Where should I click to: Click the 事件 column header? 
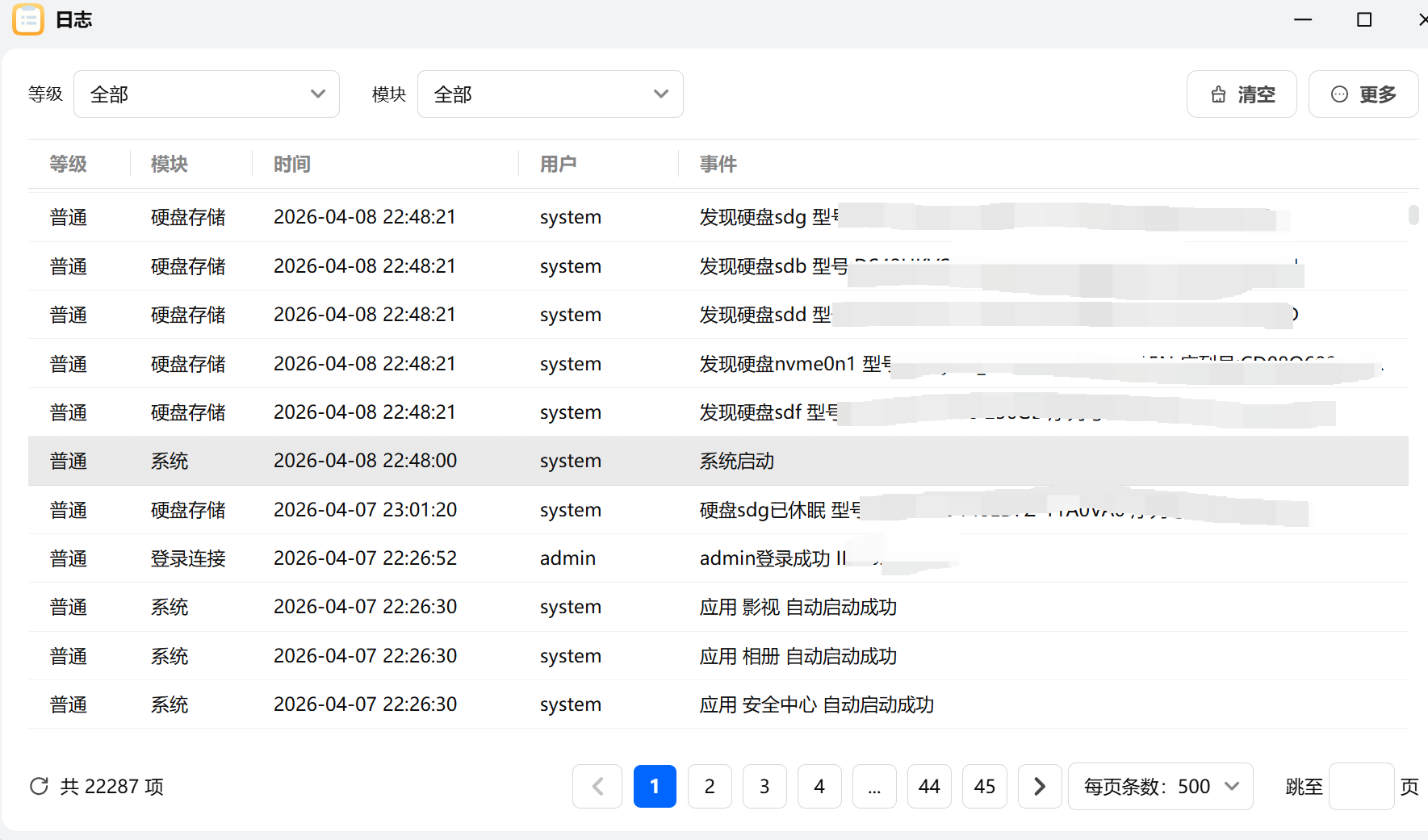tap(718, 164)
